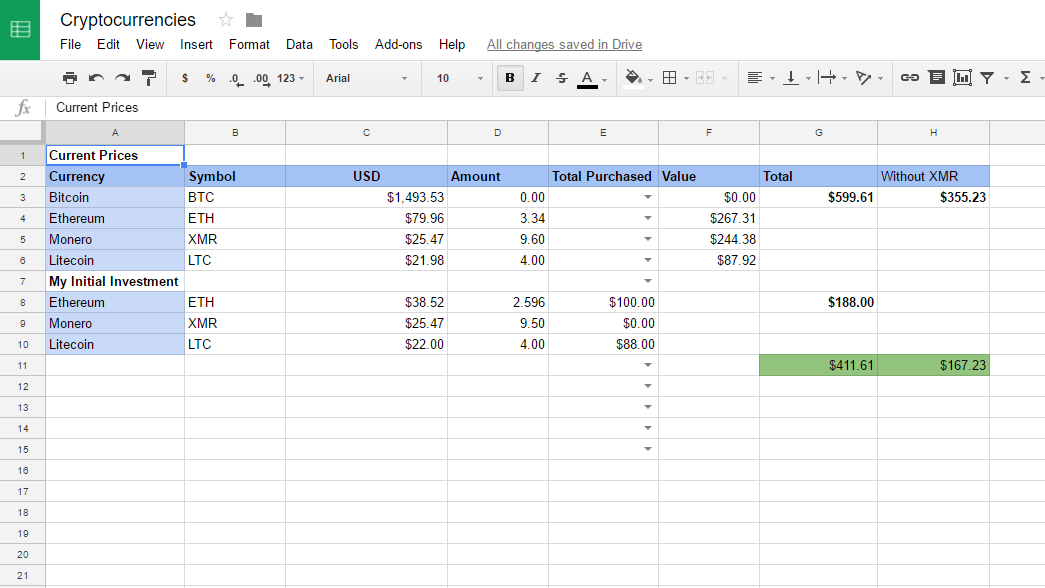Open the text color picker
Image resolution: width=1045 pixels, height=588 pixels.
[x=588, y=77]
